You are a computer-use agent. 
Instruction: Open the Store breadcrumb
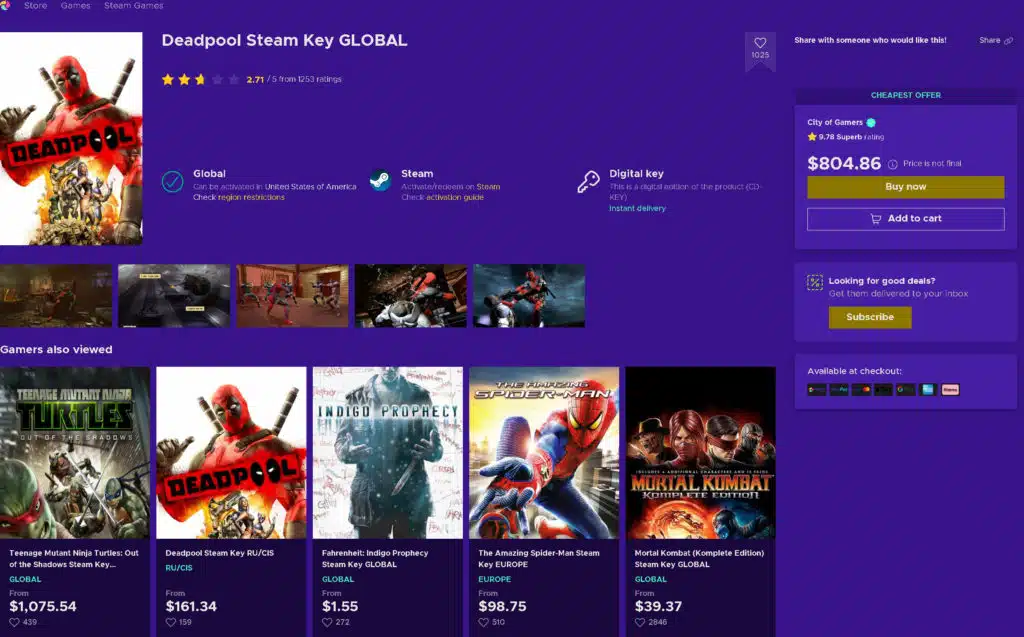tap(35, 5)
